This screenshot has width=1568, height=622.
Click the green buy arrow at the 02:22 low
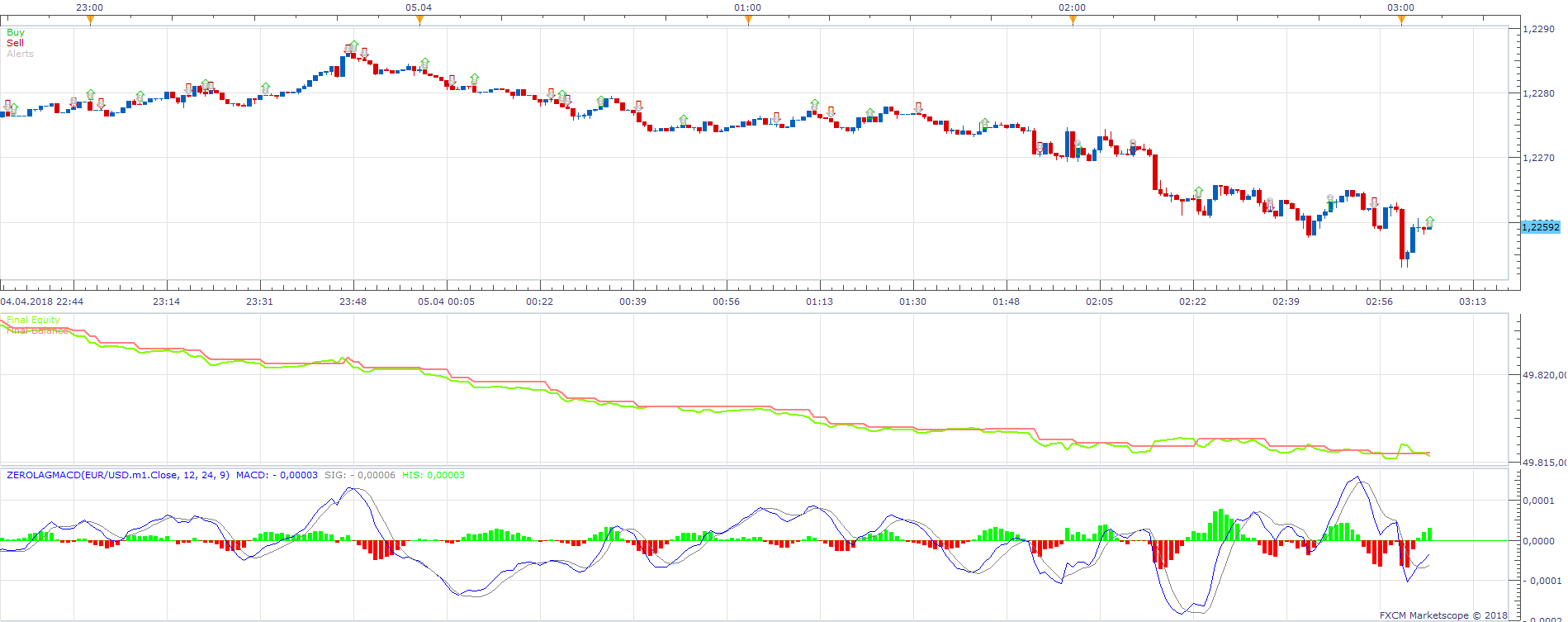click(1198, 192)
